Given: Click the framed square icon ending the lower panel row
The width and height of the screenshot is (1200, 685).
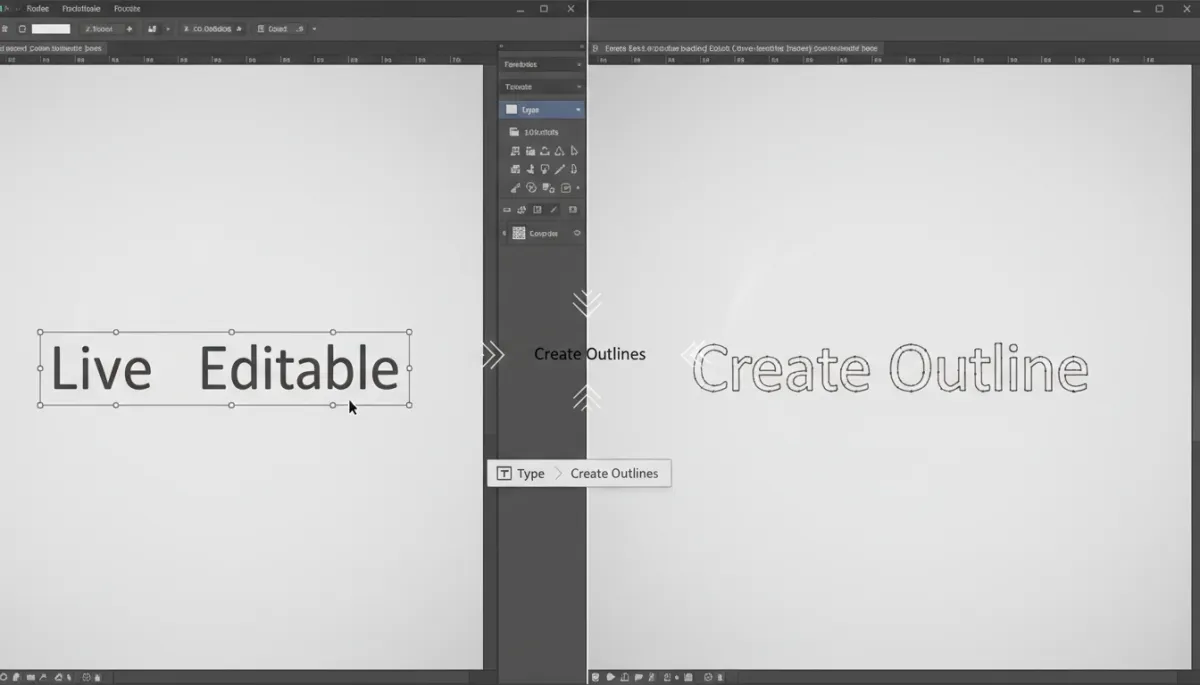Looking at the screenshot, I should click(573, 210).
